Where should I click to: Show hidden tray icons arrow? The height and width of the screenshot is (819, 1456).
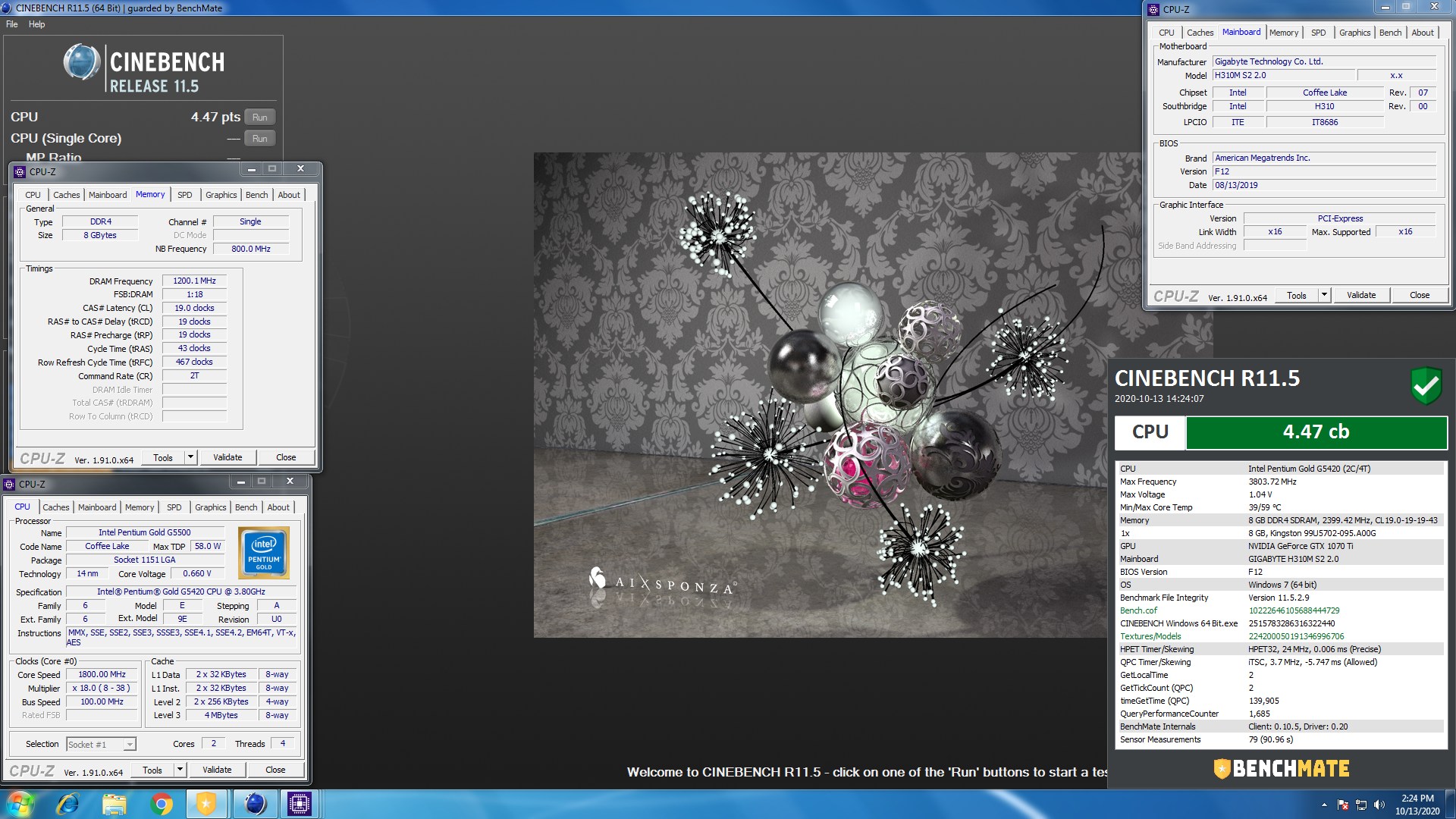click(x=1324, y=805)
